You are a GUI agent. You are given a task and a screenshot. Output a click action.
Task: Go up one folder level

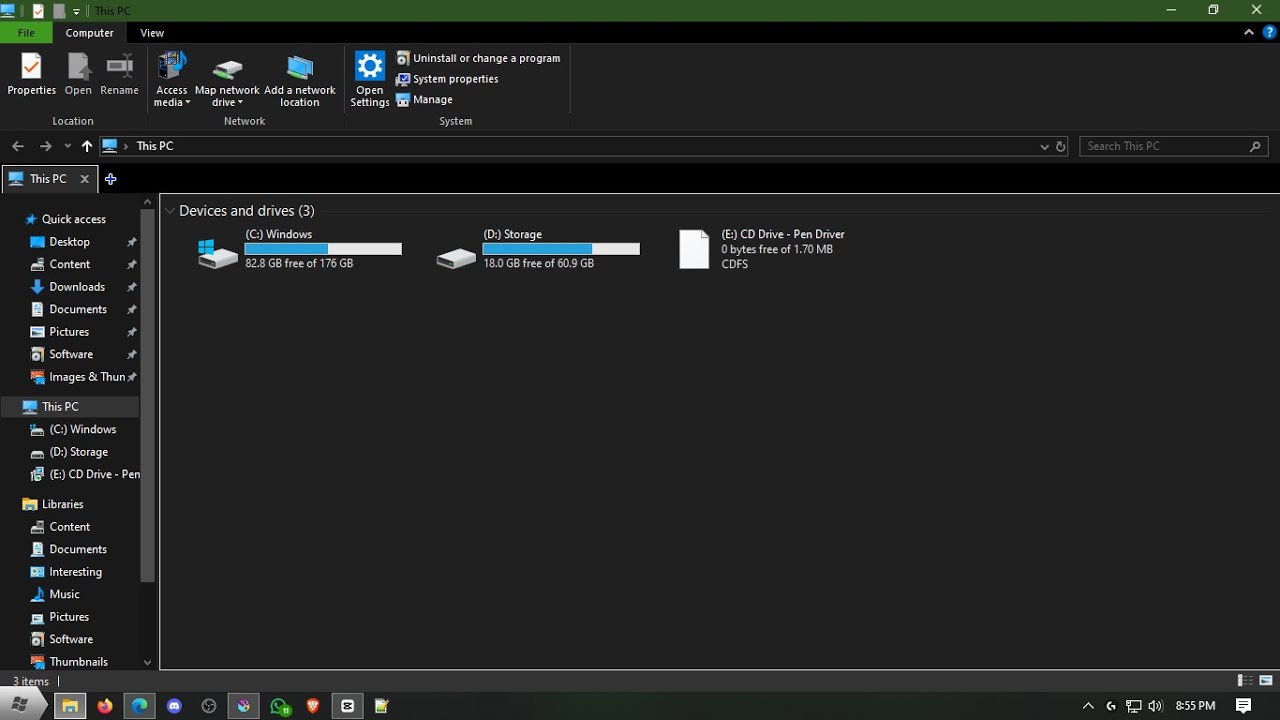coord(87,146)
